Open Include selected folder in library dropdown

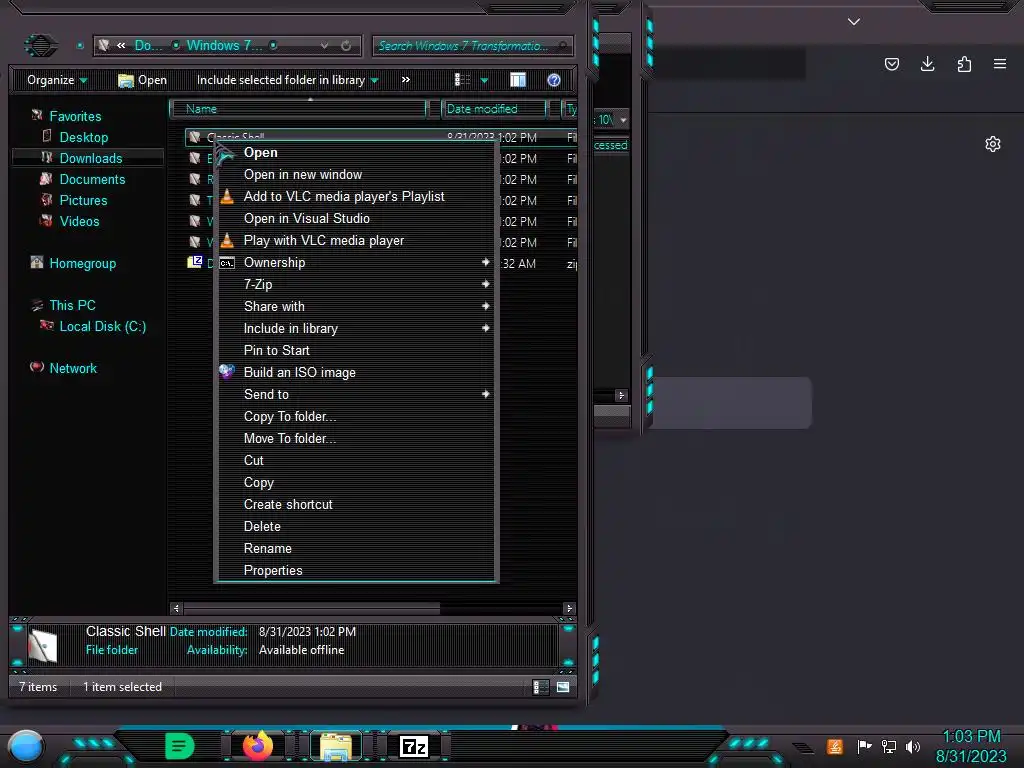coord(287,80)
